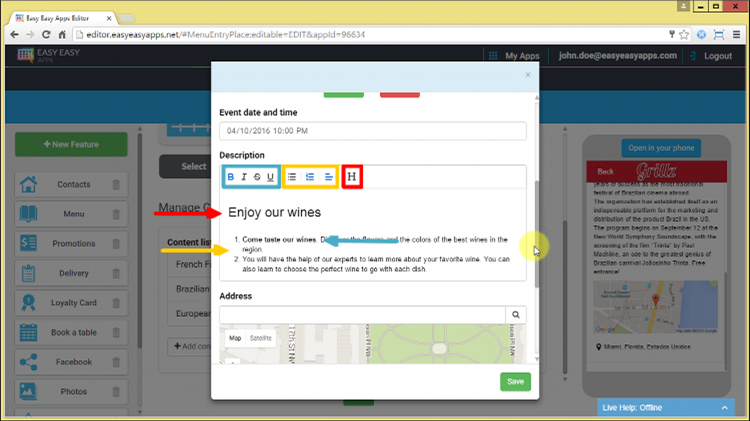This screenshot has height=421, width=750.
Task: Open the Promotions feature in sidebar
Action: pyautogui.click(x=71, y=244)
